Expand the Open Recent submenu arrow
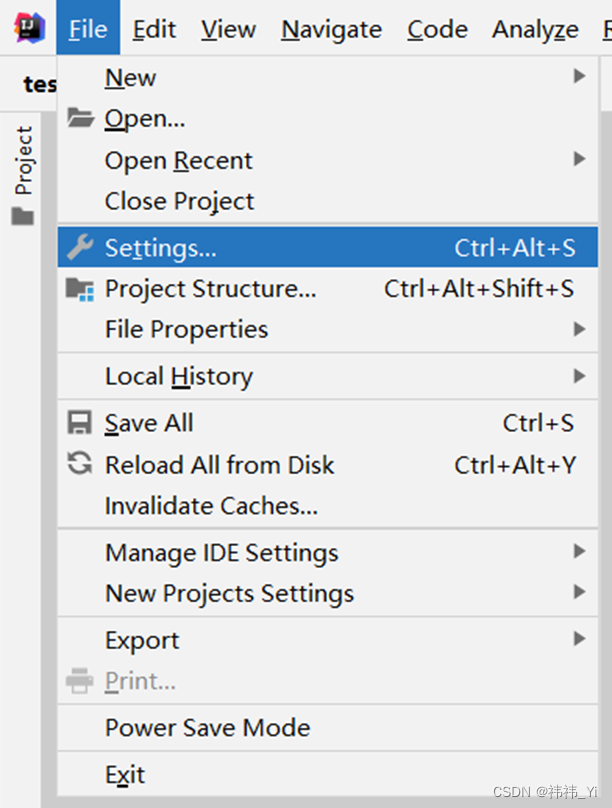The width and height of the screenshot is (612, 808). [x=579, y=160]
